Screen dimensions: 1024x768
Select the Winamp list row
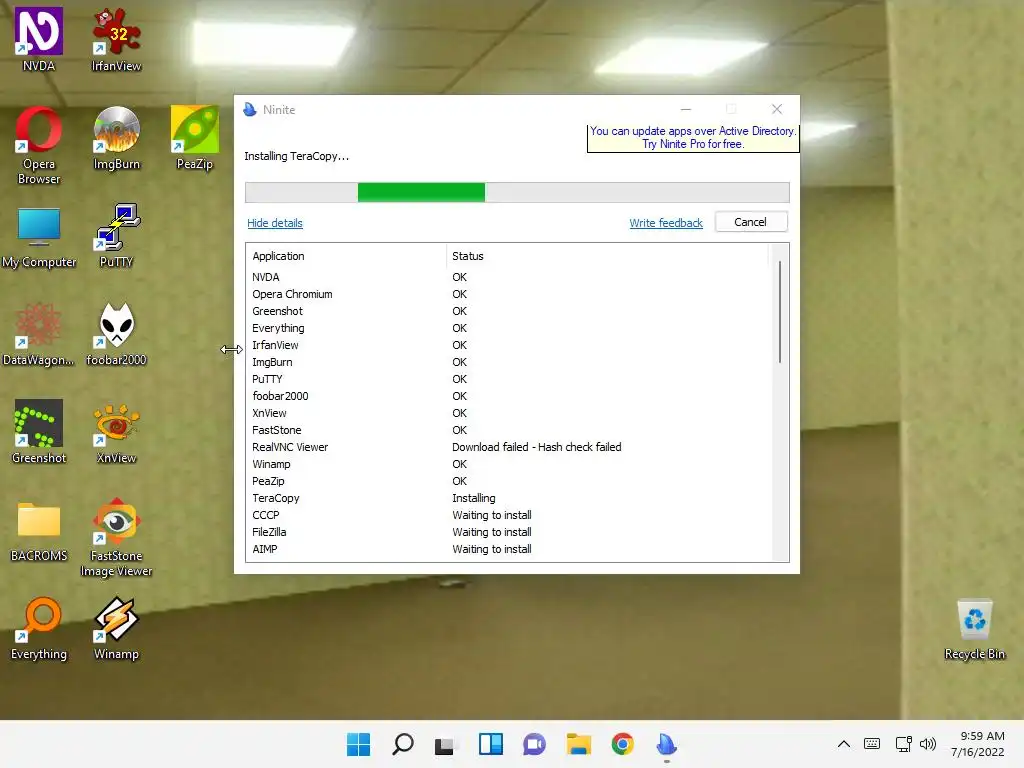pyautogui.click(x=509, y=464)
